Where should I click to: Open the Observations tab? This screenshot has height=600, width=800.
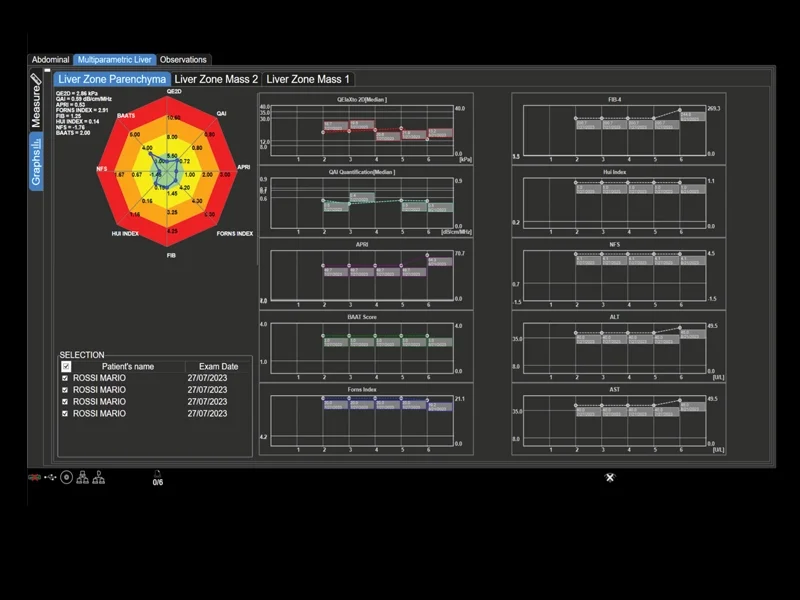coord(183,60)
